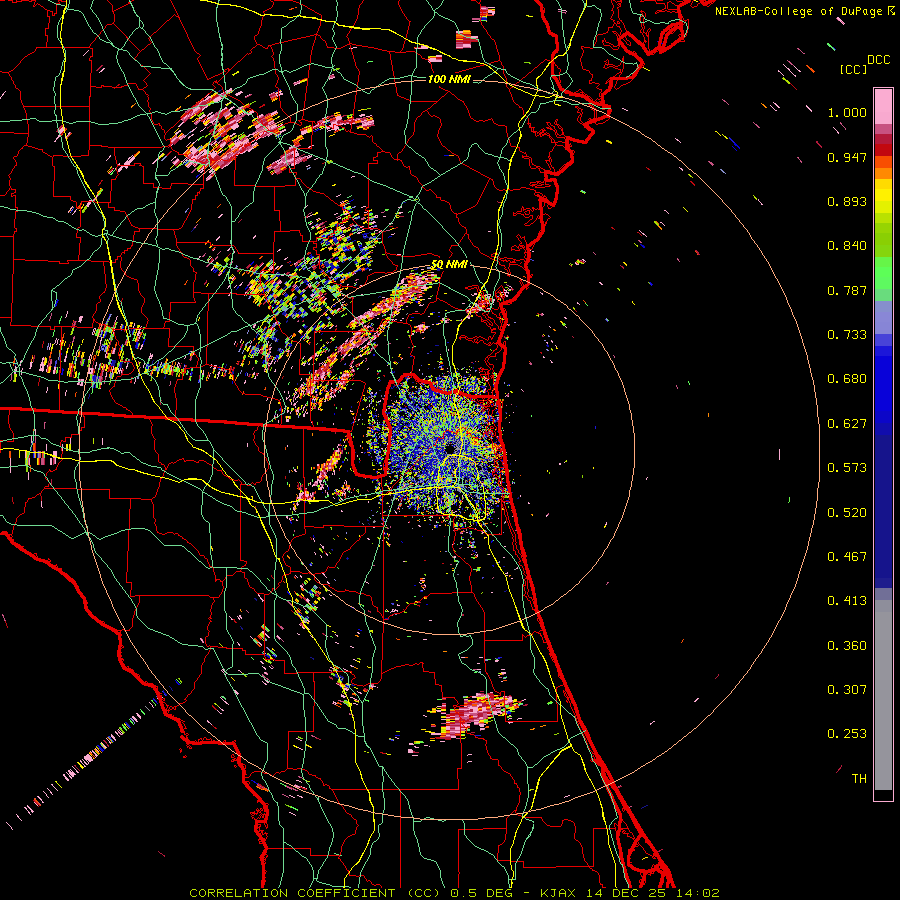The image size is (900, 900).
Task: Click the 0.307 legend value
Action: coord(847,690)
